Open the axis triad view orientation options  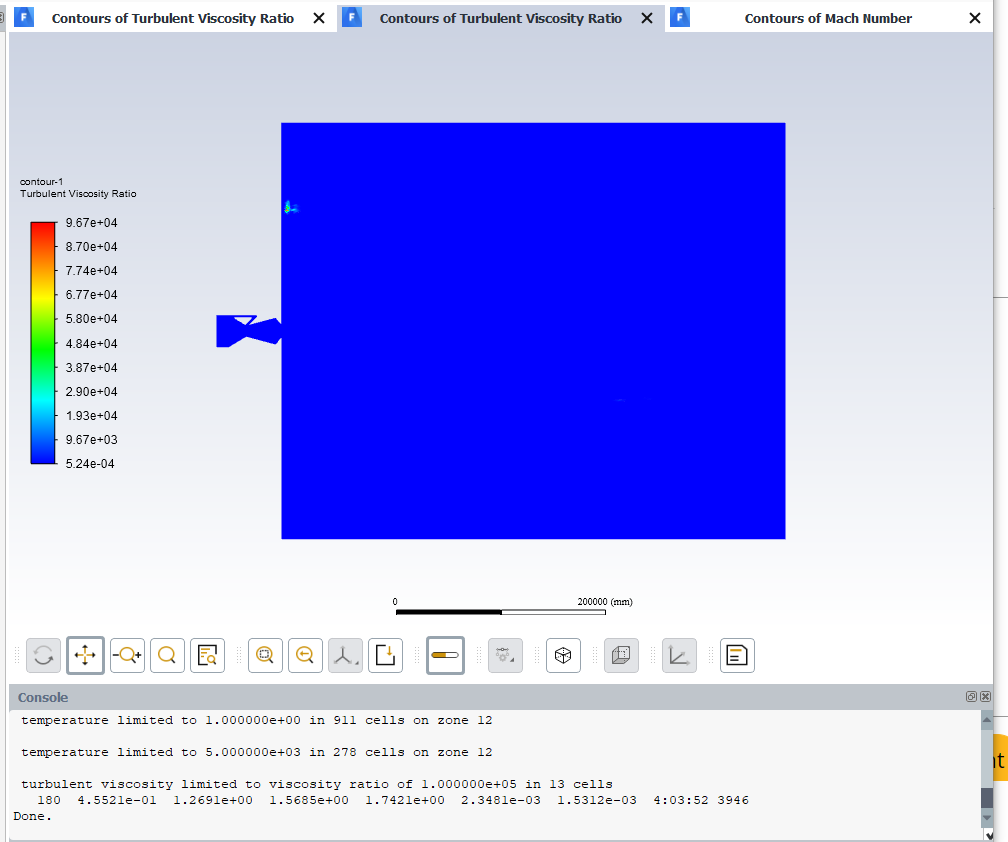(x=345, y=656)
